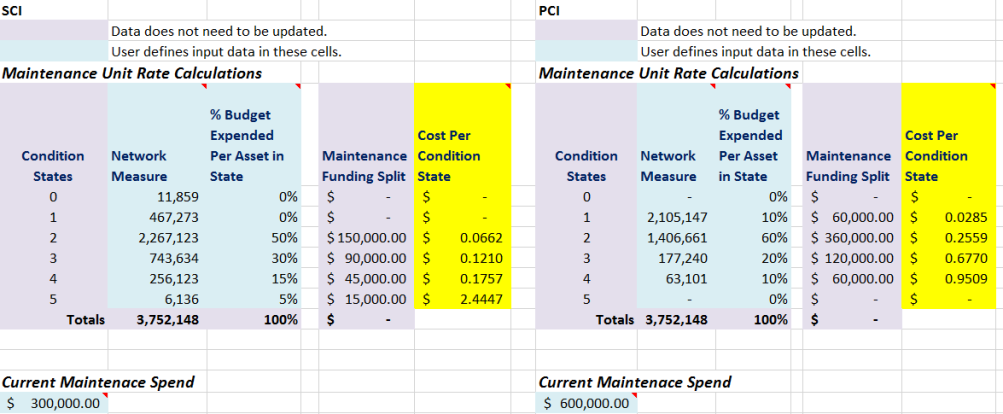Select the SCI title cell

54,10
